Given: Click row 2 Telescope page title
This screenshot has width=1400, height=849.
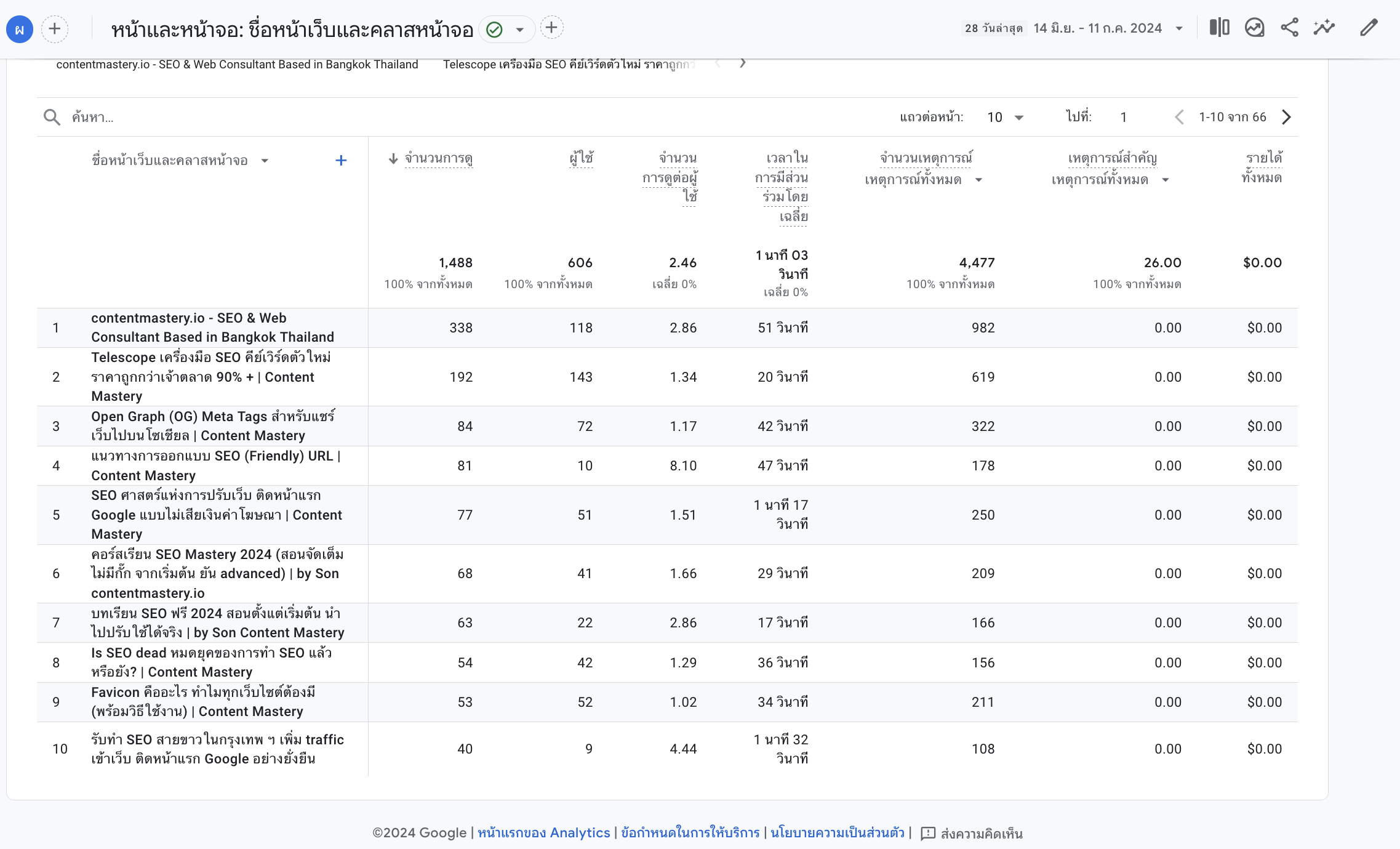Looking at the screenshot, I should (x=211, y=377).
